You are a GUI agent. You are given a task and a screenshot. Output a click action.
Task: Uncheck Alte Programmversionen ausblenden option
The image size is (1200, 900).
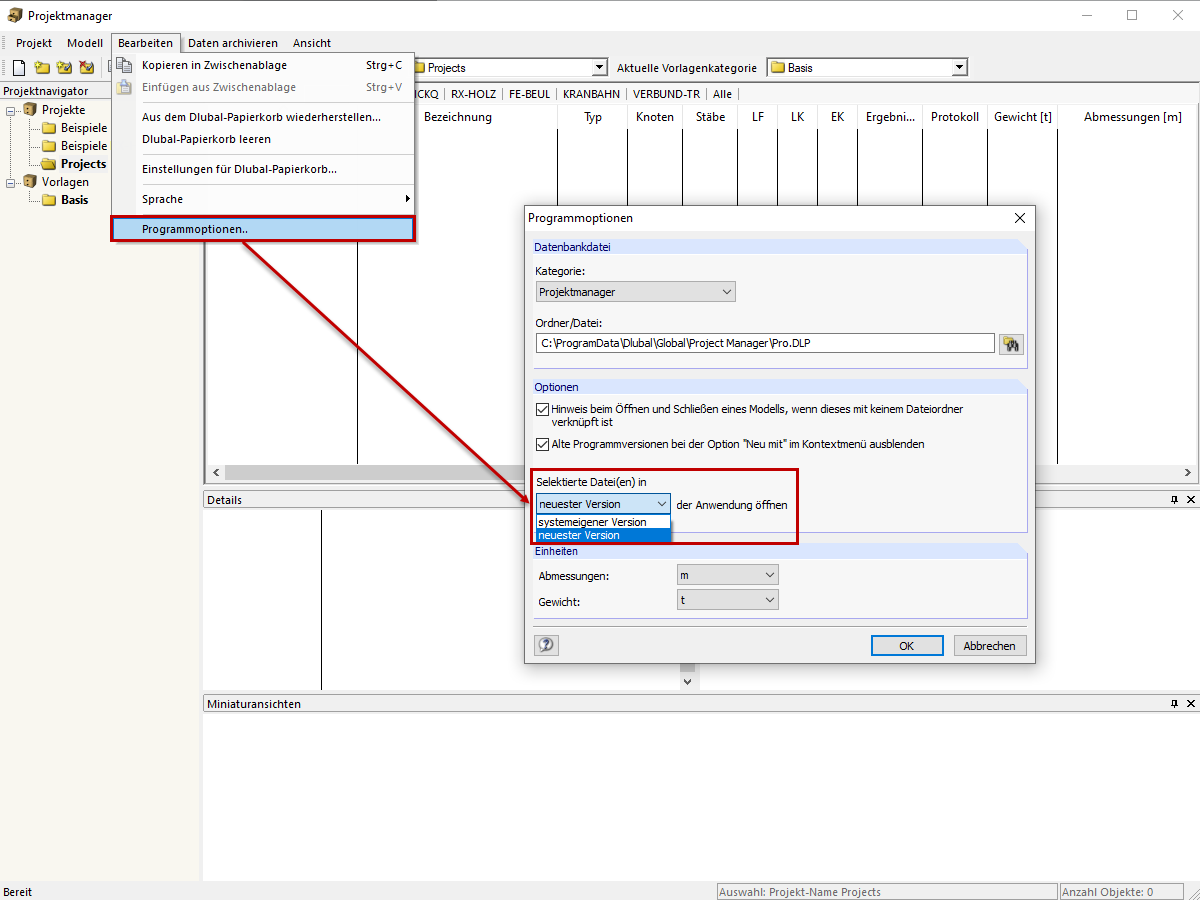click(542, 444)
